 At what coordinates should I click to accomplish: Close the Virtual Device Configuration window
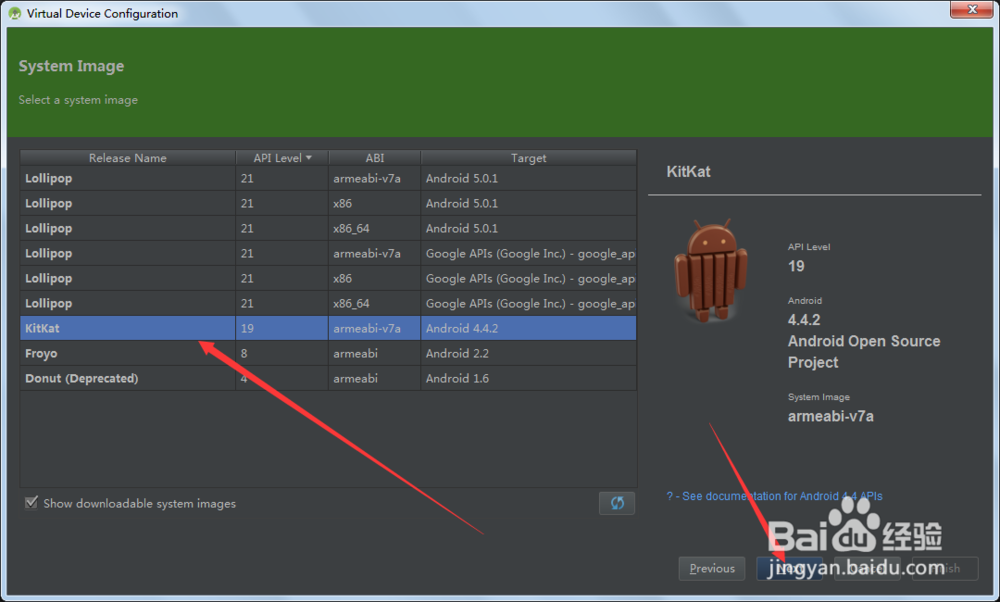[x=972, y=9]
